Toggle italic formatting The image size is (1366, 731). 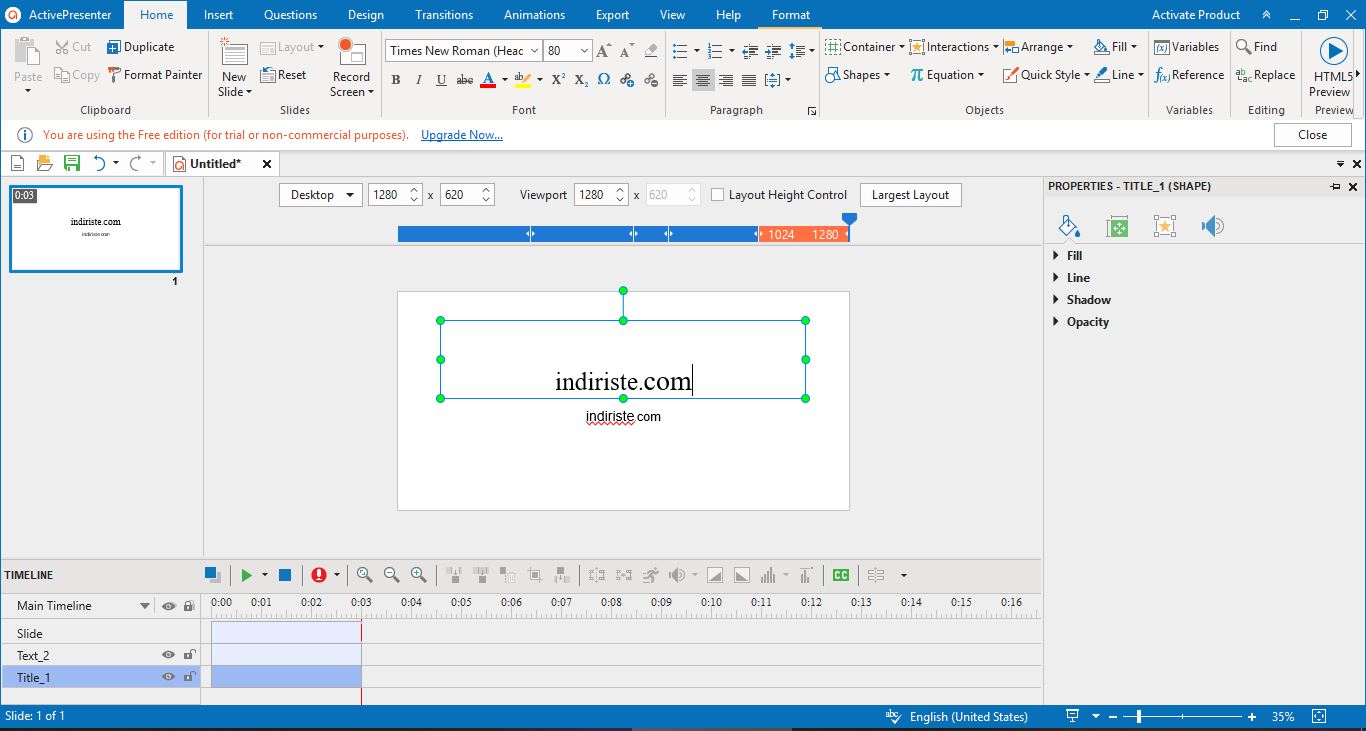[x=418, y=80]
